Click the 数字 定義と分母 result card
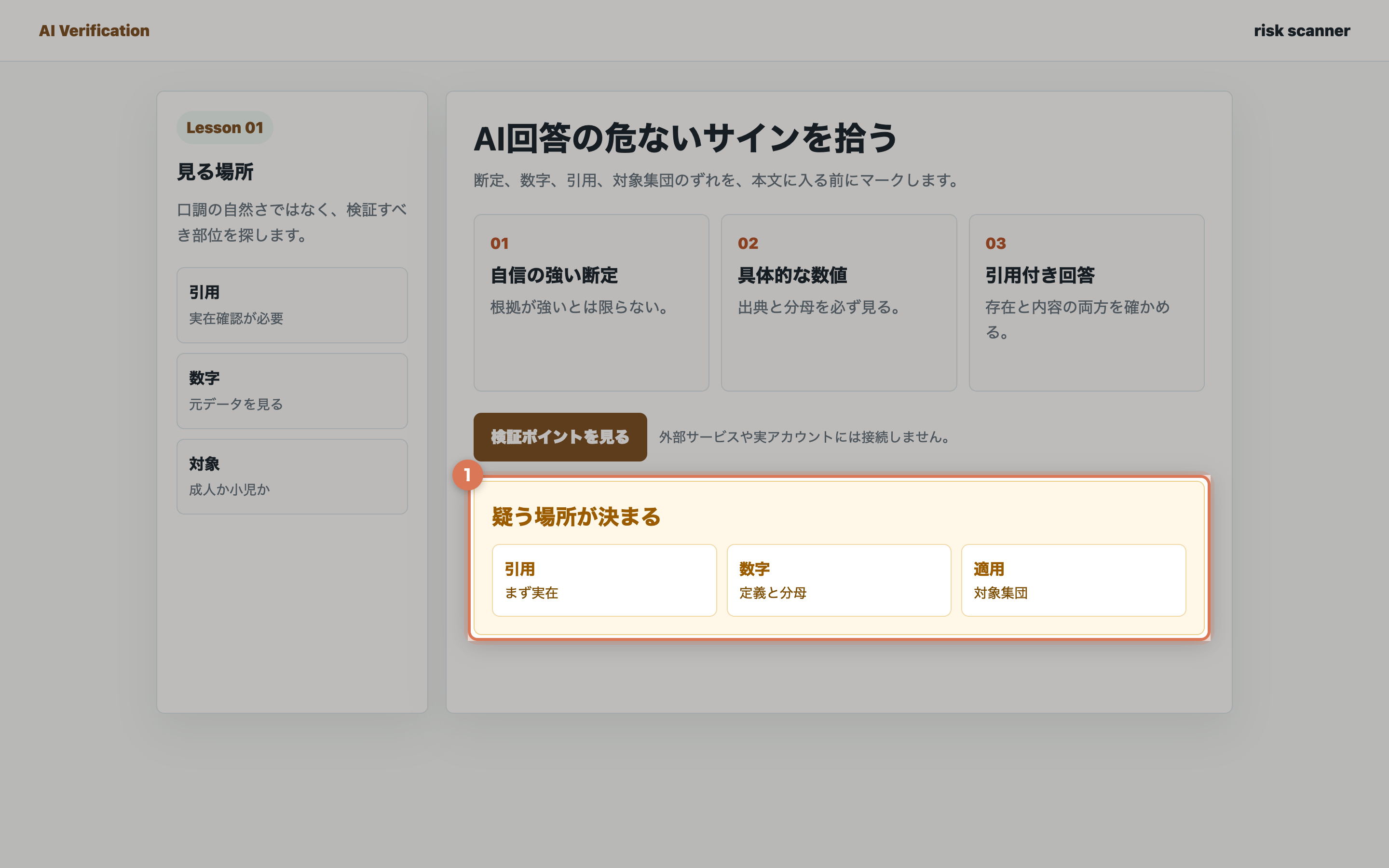Image resolution: width=1389 pixels, height=868 pixels. coord(839,581)
